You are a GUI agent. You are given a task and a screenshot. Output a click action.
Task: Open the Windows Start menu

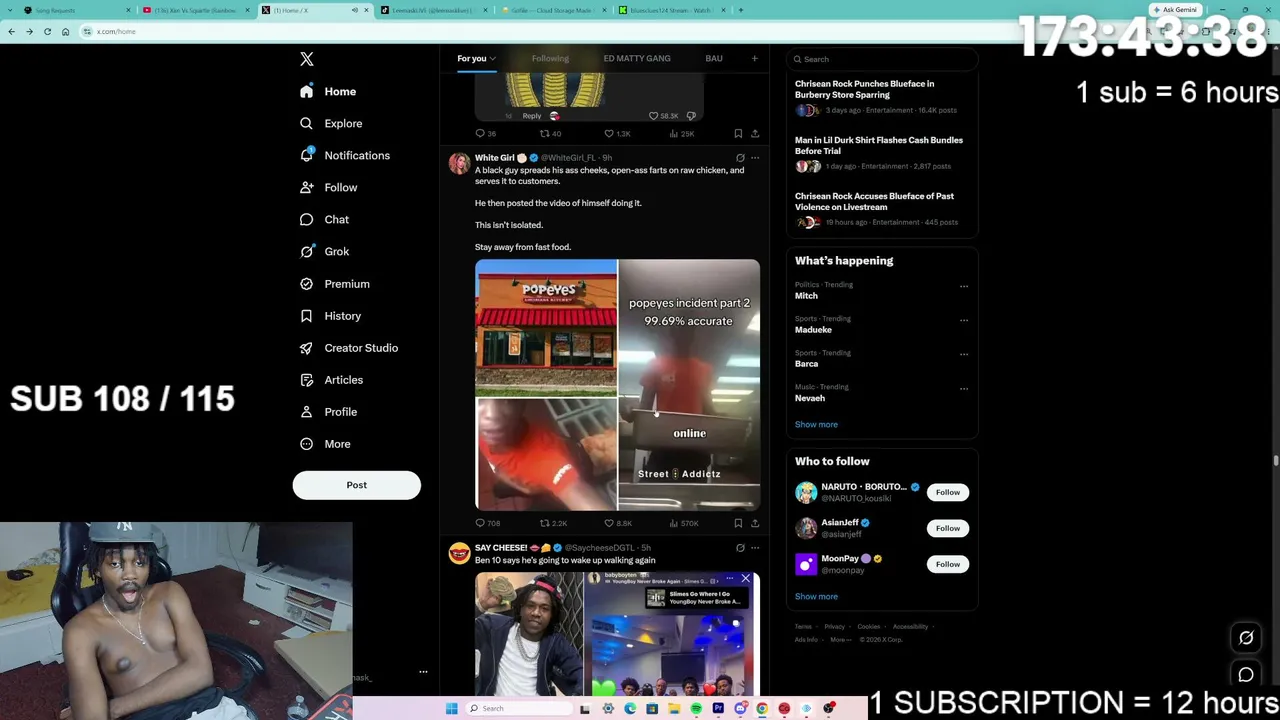click(x=452, y=708)
